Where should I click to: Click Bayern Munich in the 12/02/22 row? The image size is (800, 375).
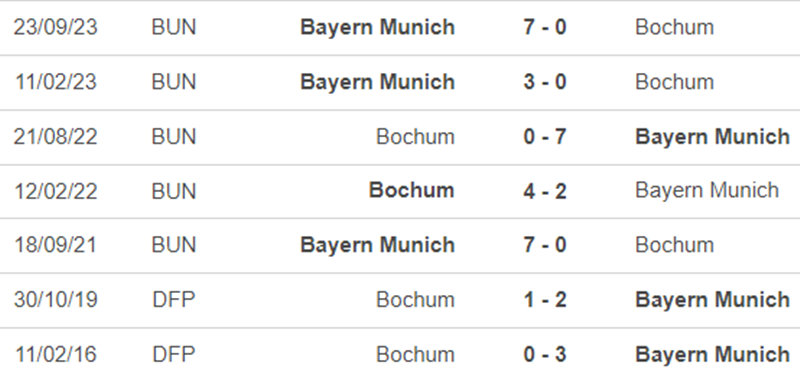[707, 190]
